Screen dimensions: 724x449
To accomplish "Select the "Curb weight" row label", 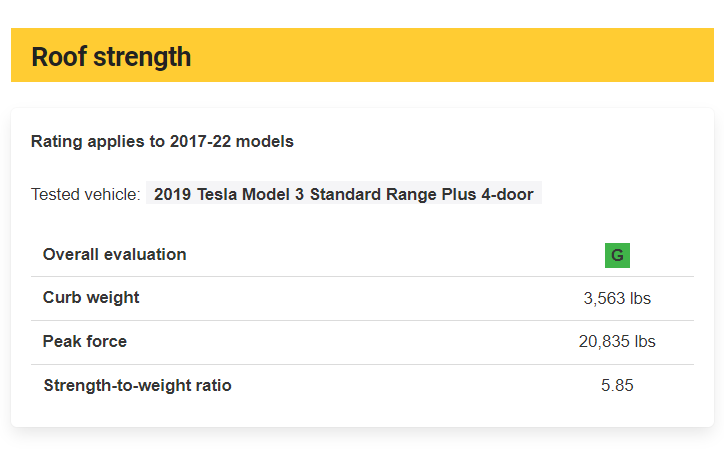I will [91, 297].
